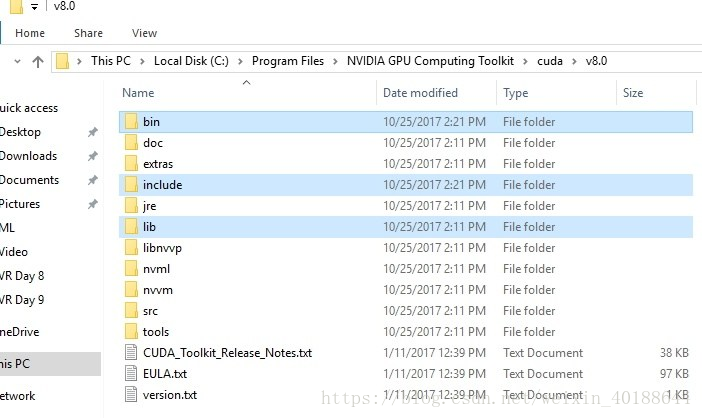Open the recent locations dropdown arrow
This screenshot has width=702, height=418.
tap(17, 61)
